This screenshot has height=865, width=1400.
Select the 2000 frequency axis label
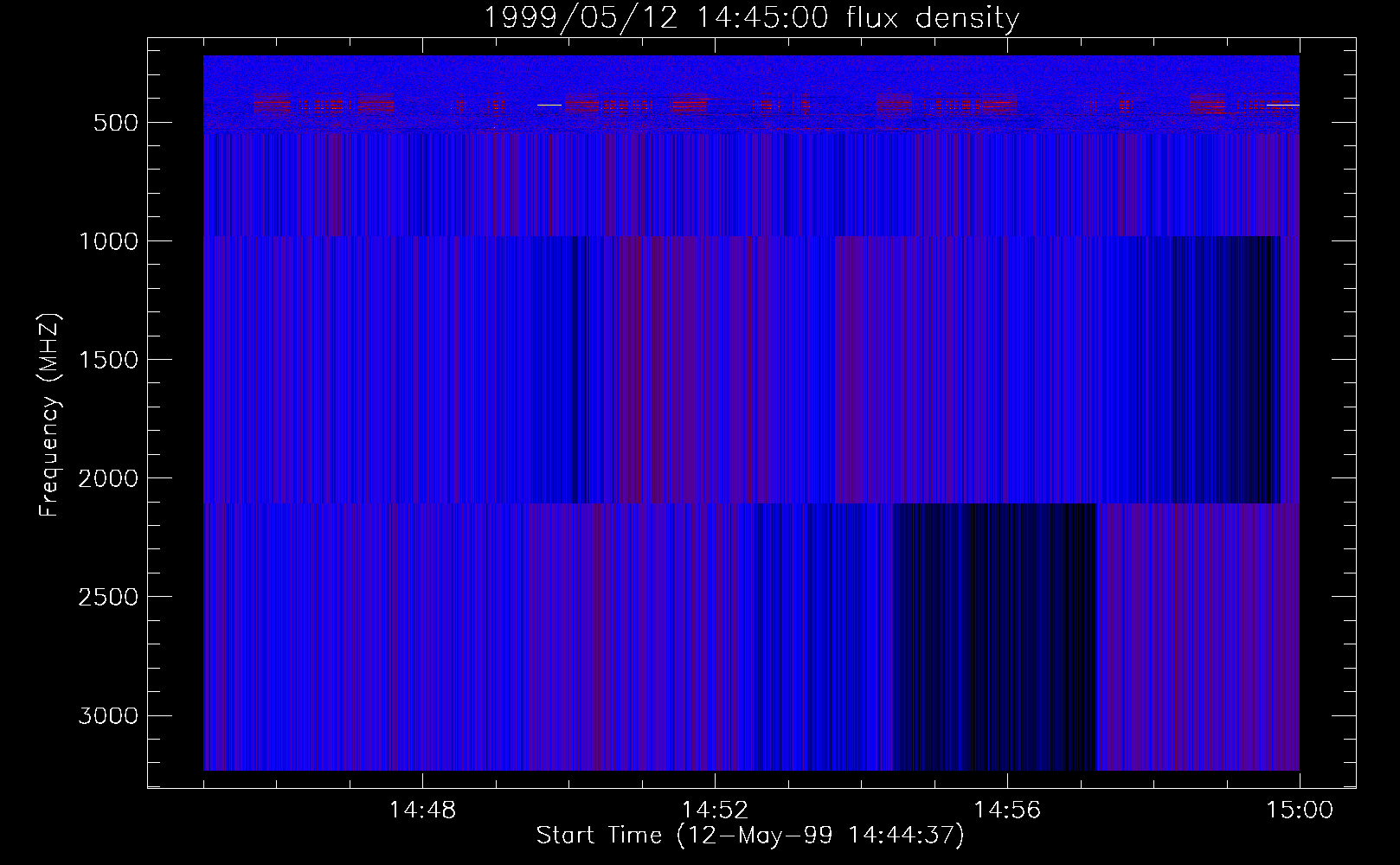pos(108,478)
